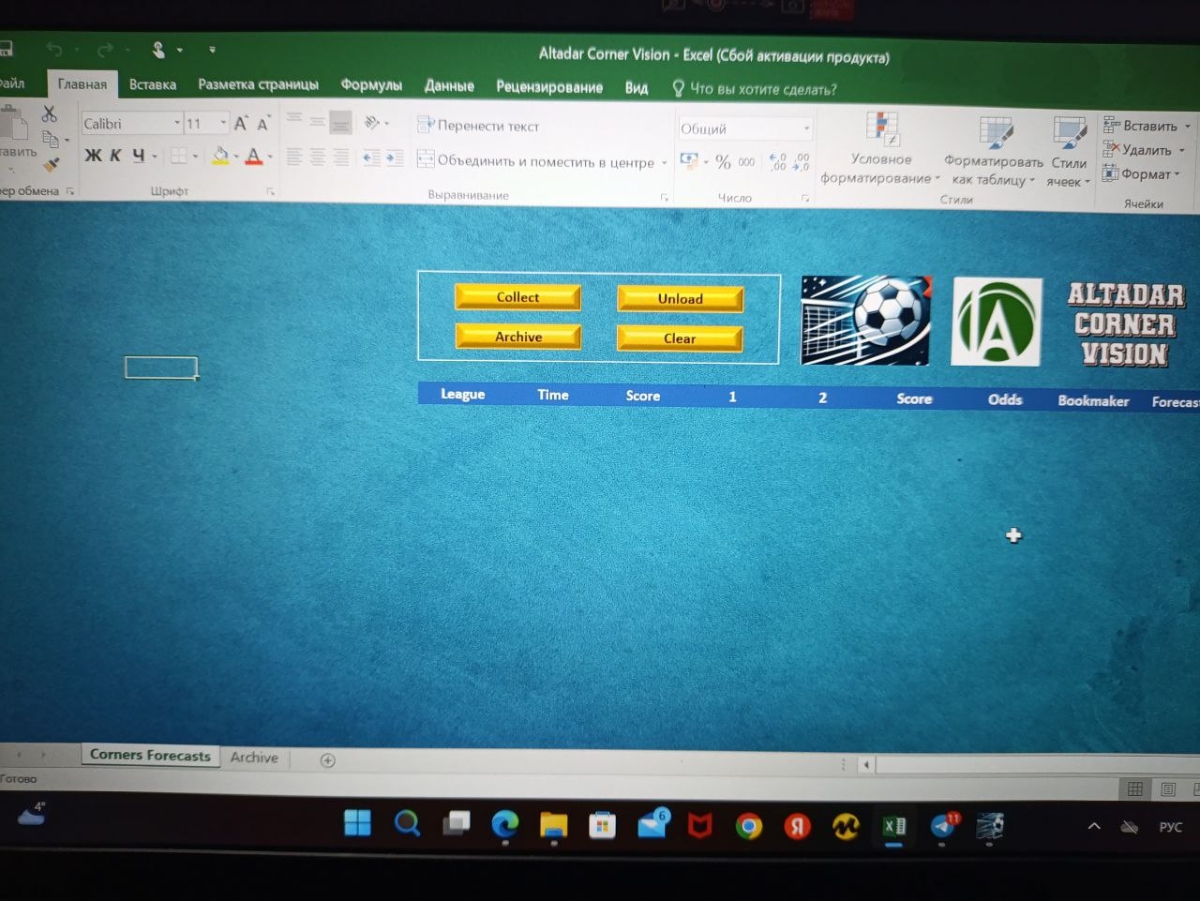The image size is (1200, 901).
Task: Click Объединить и поместить в центре
Action: (536, 161)
